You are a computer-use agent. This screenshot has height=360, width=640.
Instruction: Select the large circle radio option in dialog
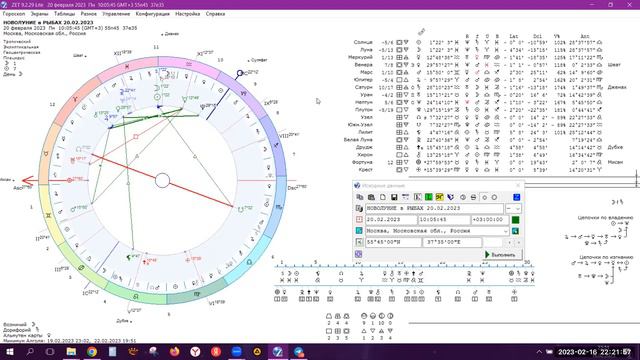pos(494,197)
